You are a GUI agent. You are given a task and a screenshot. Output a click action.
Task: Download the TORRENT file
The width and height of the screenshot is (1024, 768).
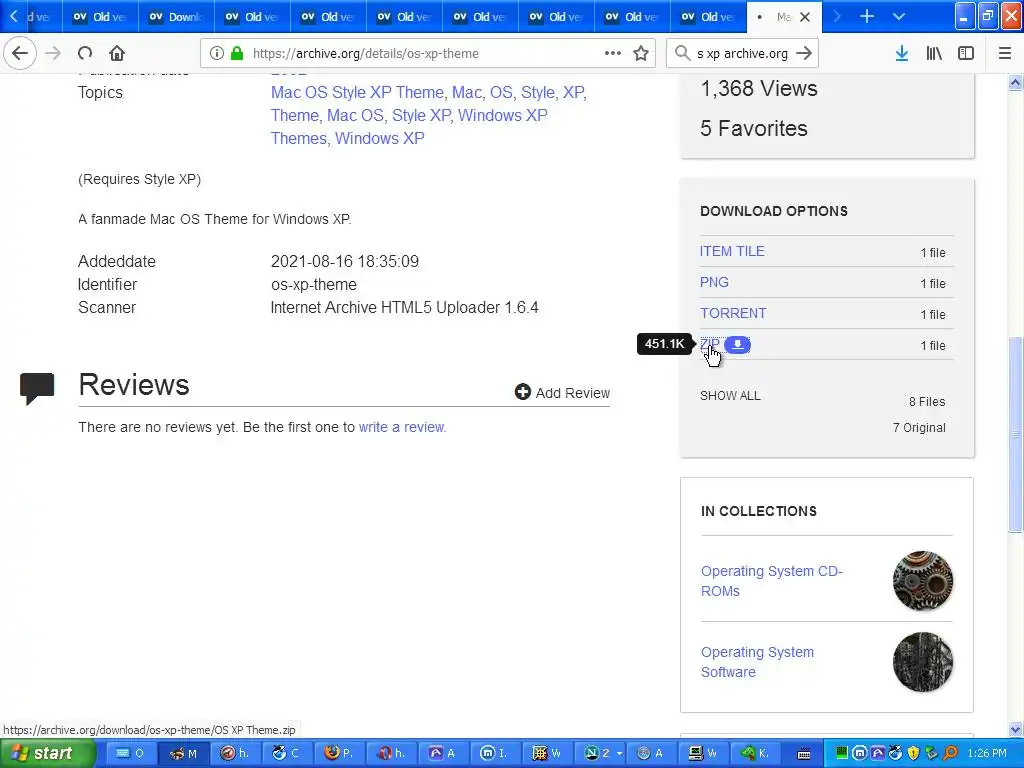(733, 313)
